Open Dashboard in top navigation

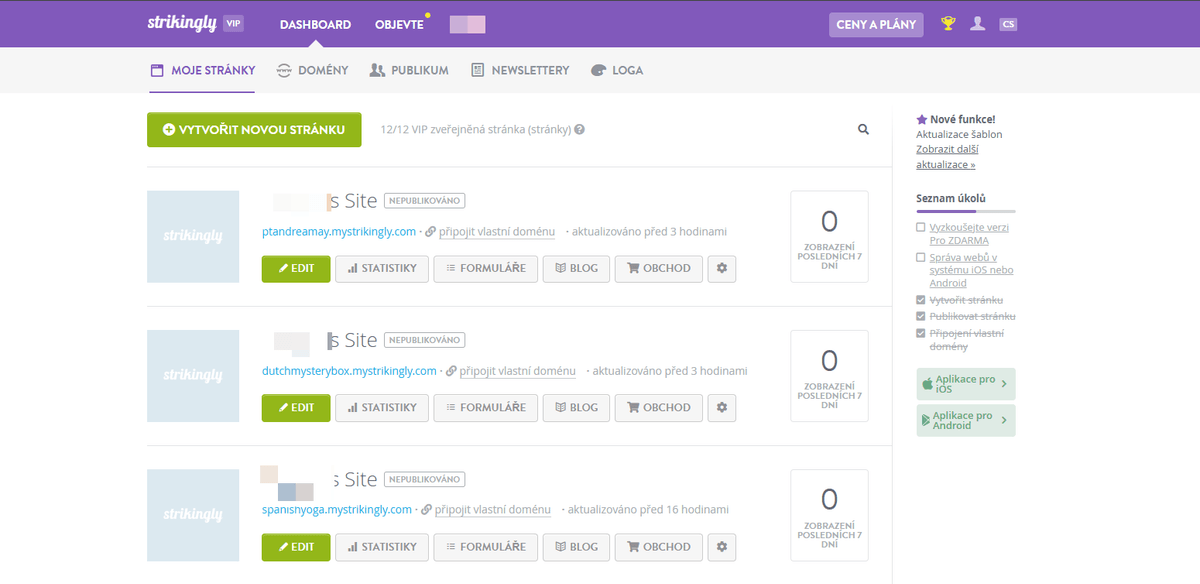pos(315,24)
